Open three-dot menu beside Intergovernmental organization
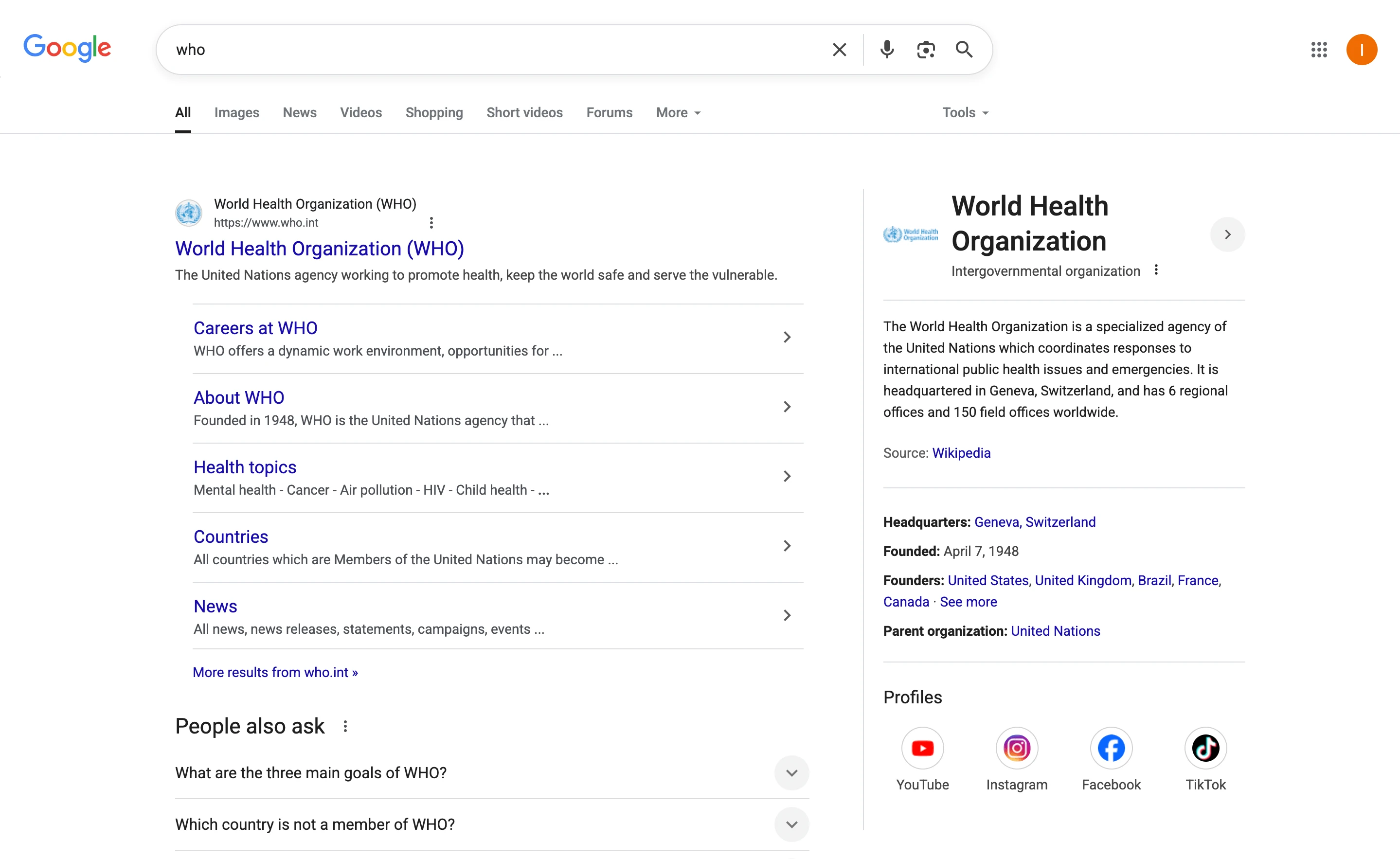1400x859 pixels. [1156, 270]
